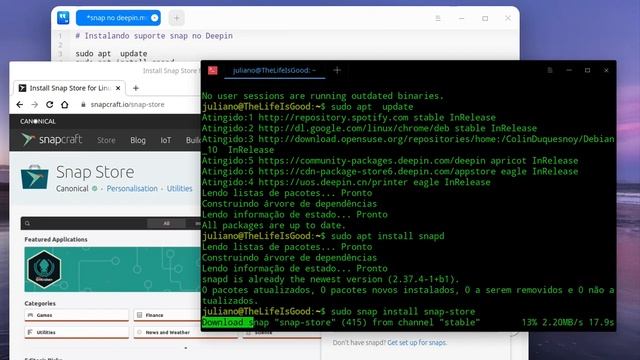This screenshot has width=640, height=360.
Task: Select the Games category
Action: coord(76,315)
